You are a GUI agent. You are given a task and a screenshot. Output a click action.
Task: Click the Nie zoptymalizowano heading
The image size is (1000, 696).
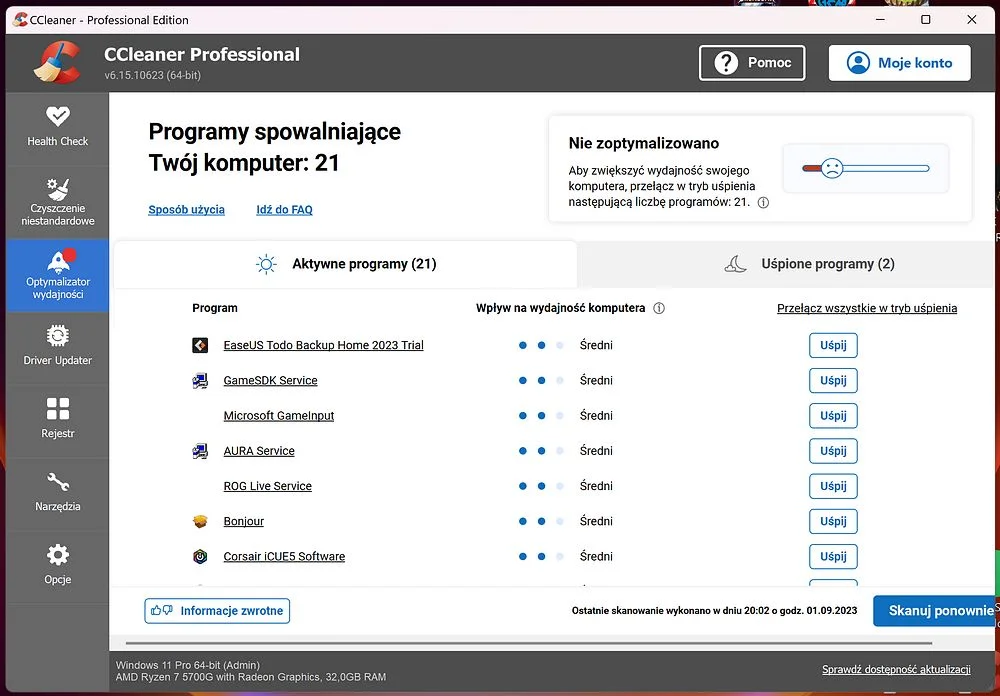[x=643, y=144]
